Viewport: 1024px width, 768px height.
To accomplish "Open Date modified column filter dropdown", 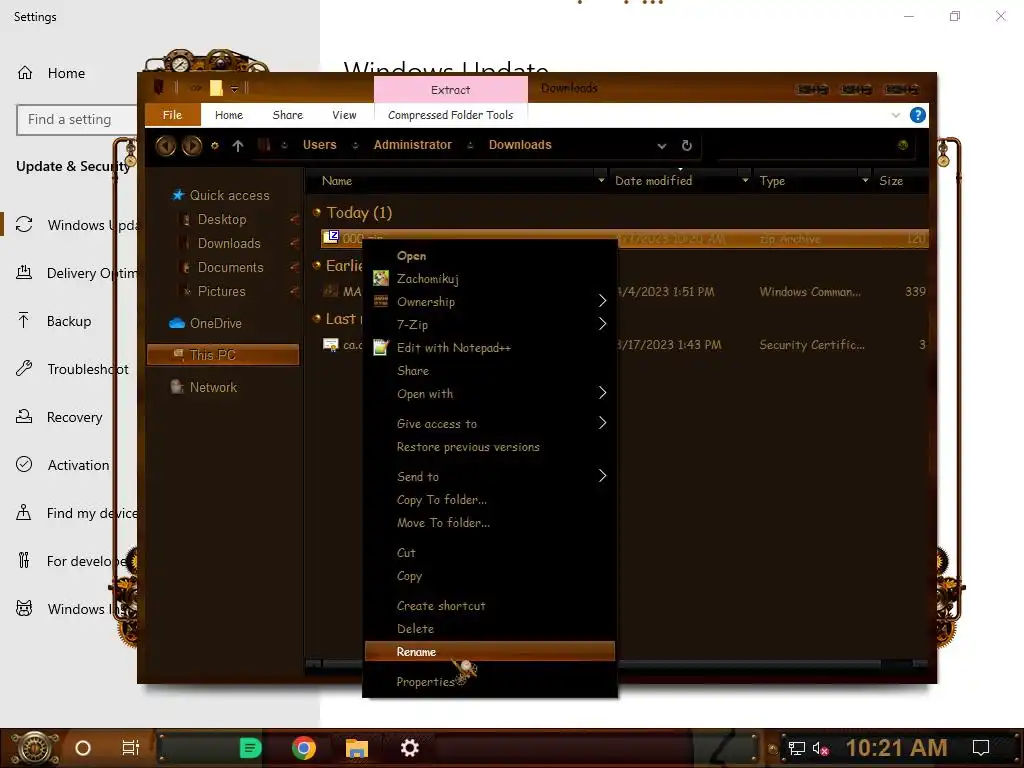I will coord(745,180).
